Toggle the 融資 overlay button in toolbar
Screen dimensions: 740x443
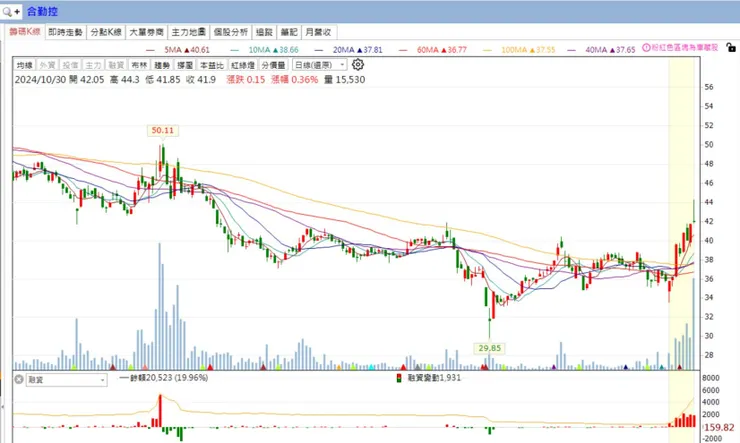(116, 65)
